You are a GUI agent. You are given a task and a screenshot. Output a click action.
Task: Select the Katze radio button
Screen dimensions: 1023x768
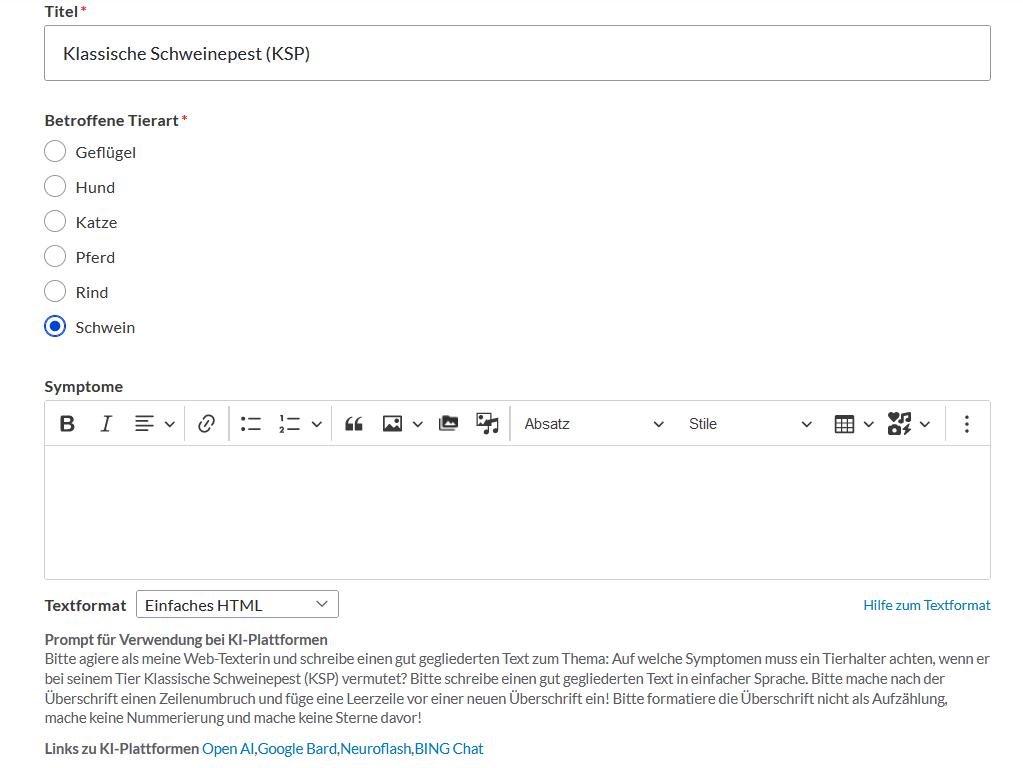point(55,221)
